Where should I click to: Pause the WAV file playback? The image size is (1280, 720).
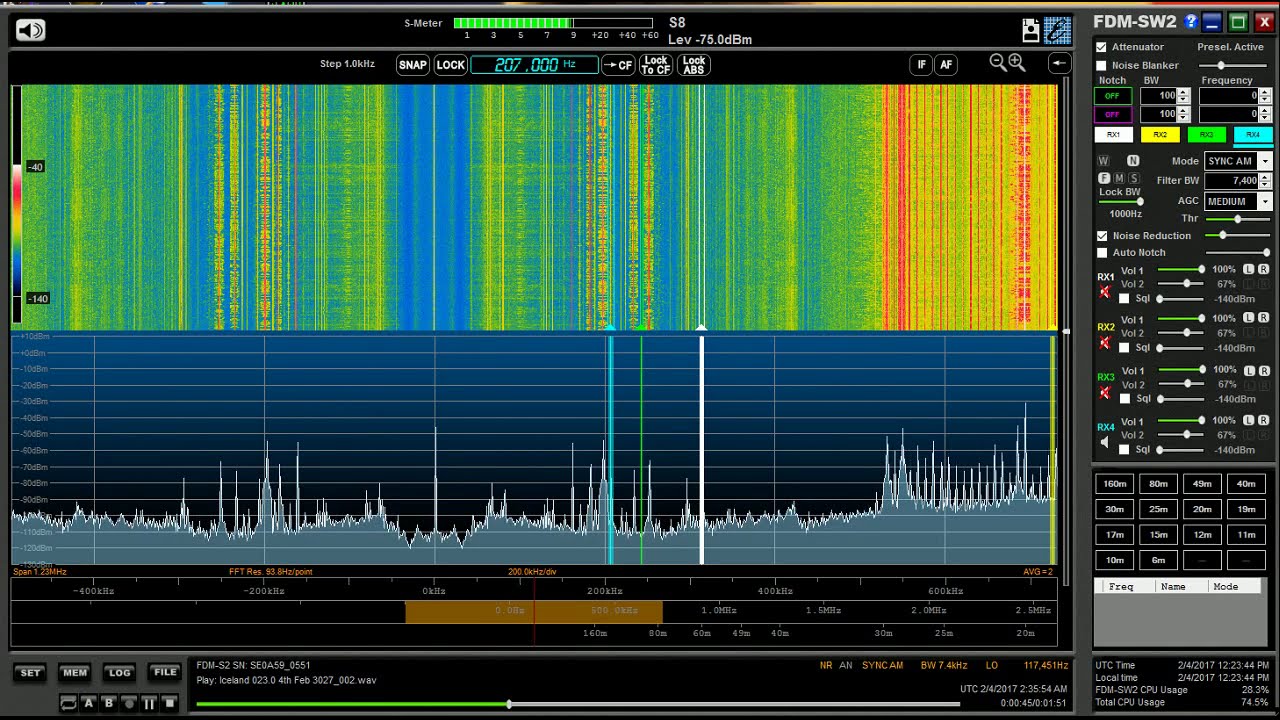[x=149, y=703]
